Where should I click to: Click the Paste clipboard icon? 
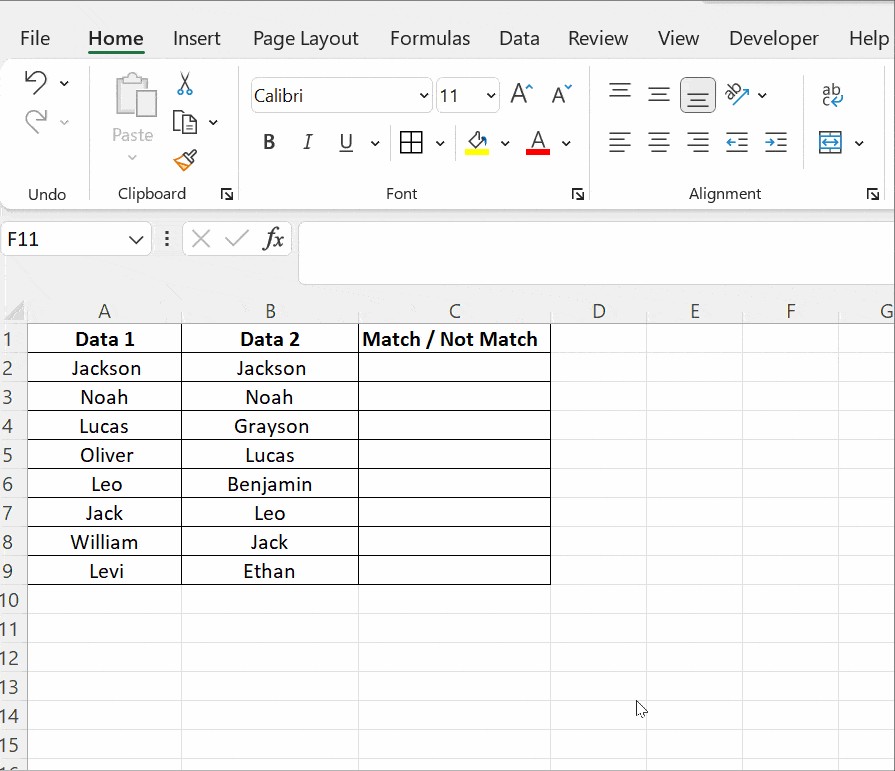click(x=136, y=95)
